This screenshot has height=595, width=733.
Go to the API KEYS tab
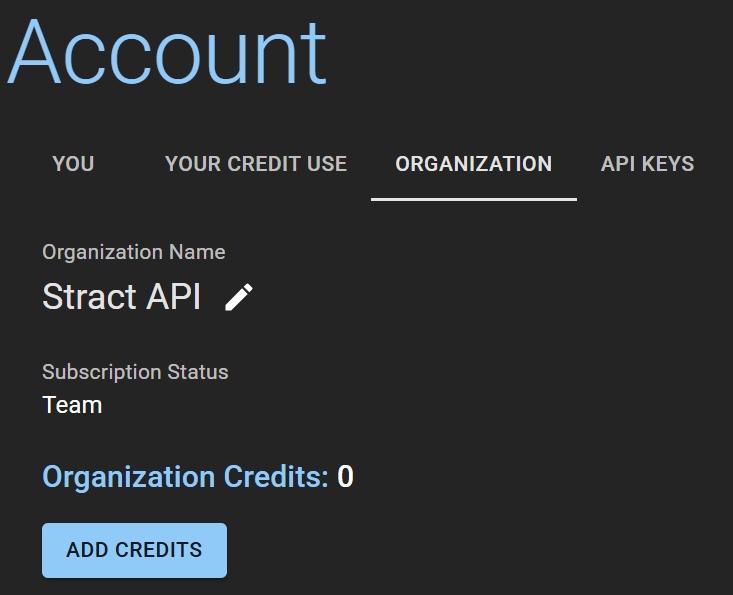pos(647,164)
